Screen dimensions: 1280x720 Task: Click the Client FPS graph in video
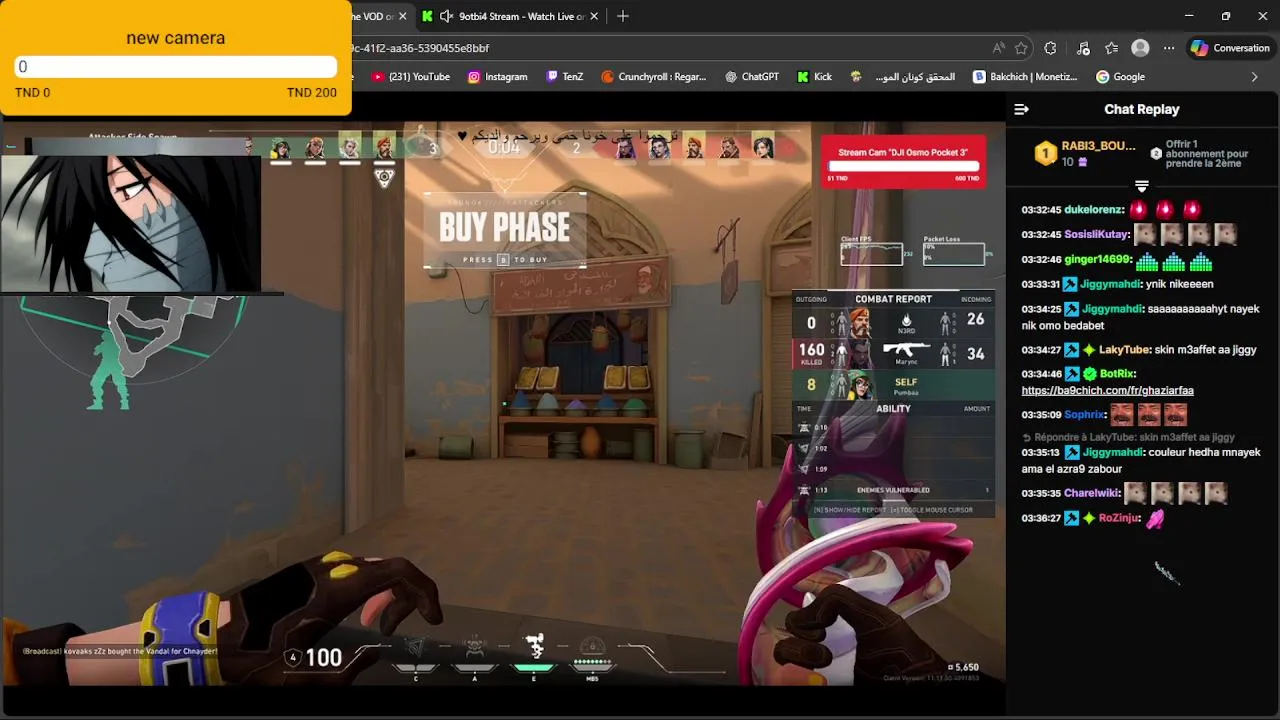[871, 254]
